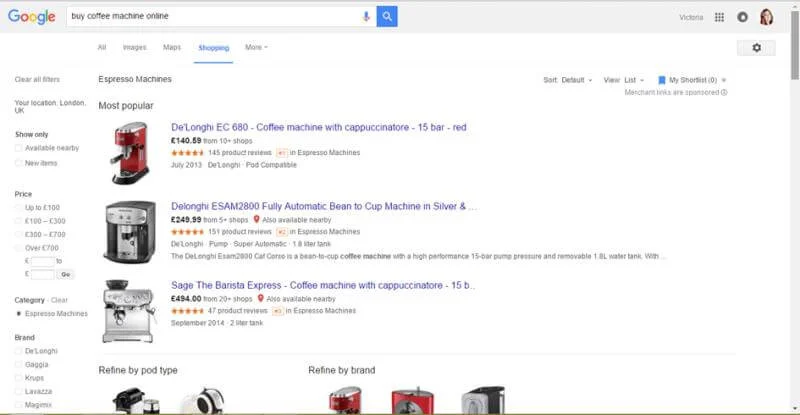
Task: Open 47 product reviews link
Action: (x=237, y=311)
